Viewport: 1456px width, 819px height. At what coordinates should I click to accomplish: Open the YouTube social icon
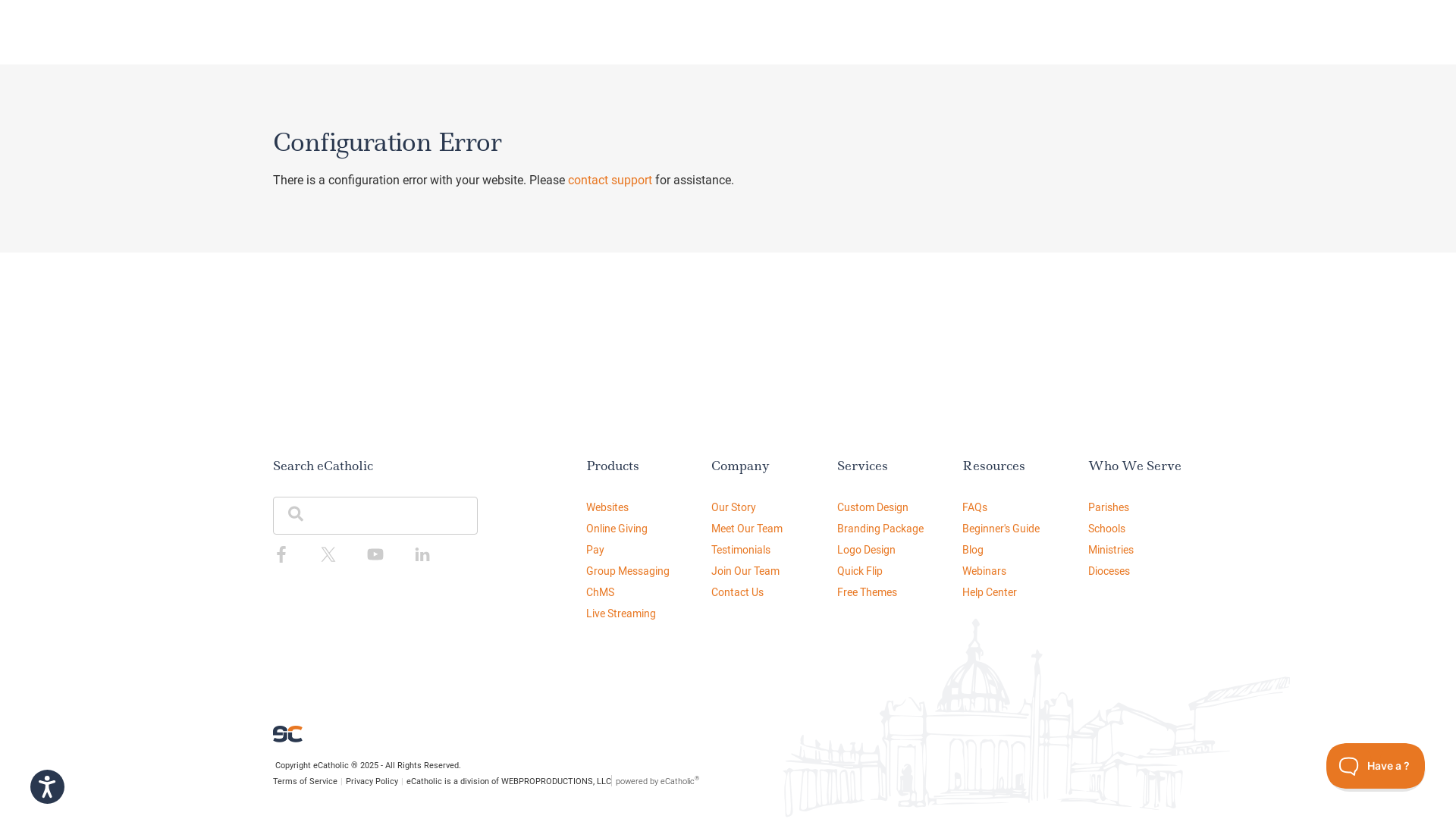click(375, 554)
